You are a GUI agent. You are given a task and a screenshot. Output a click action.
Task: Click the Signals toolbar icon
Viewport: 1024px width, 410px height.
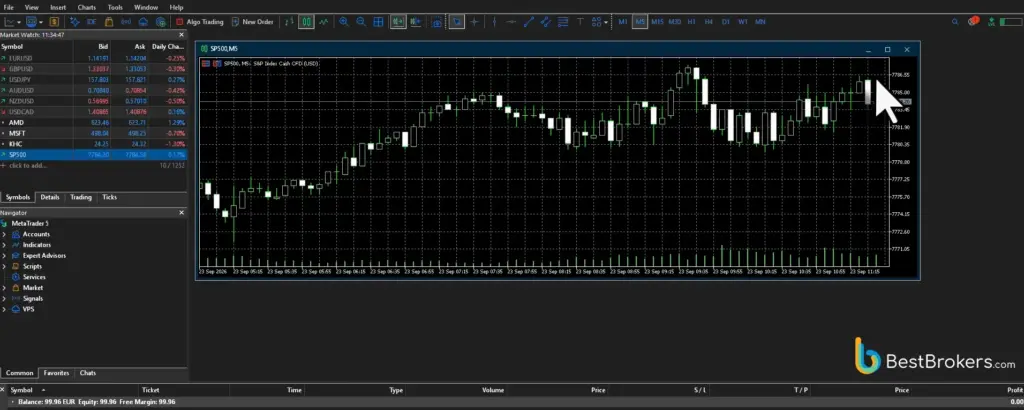tap(126, 22)
